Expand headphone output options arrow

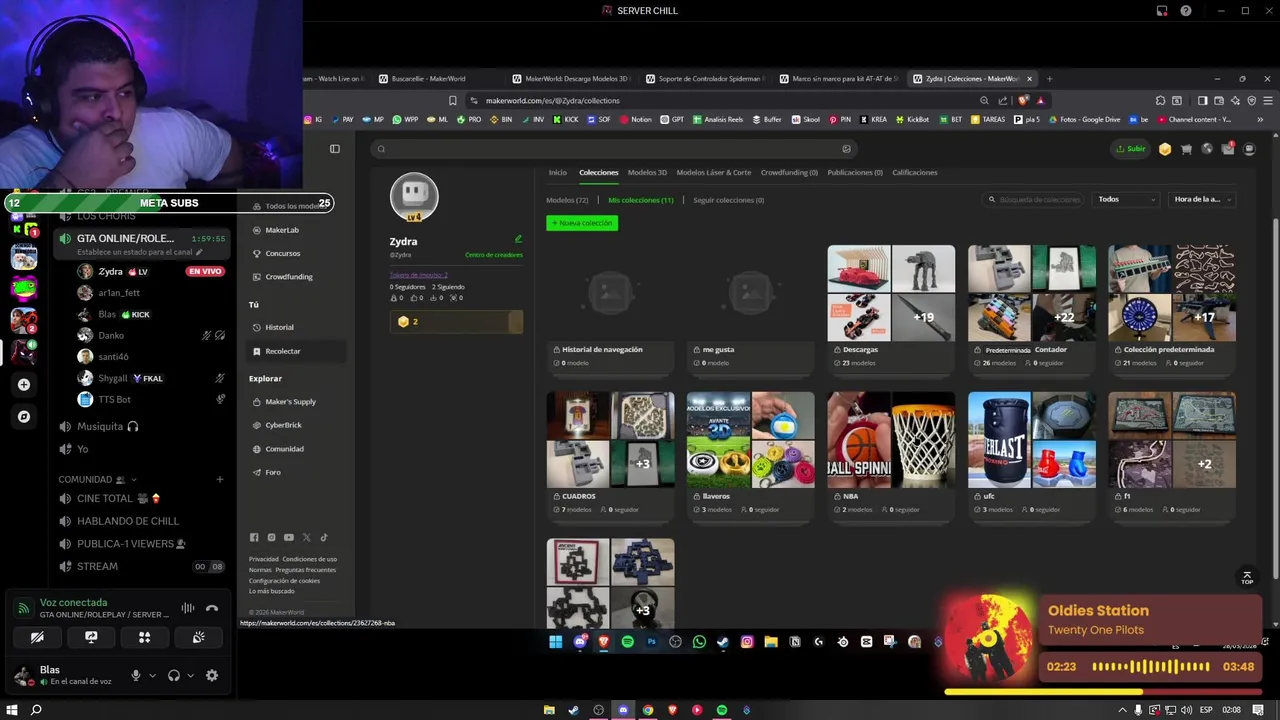click(190, 676)
